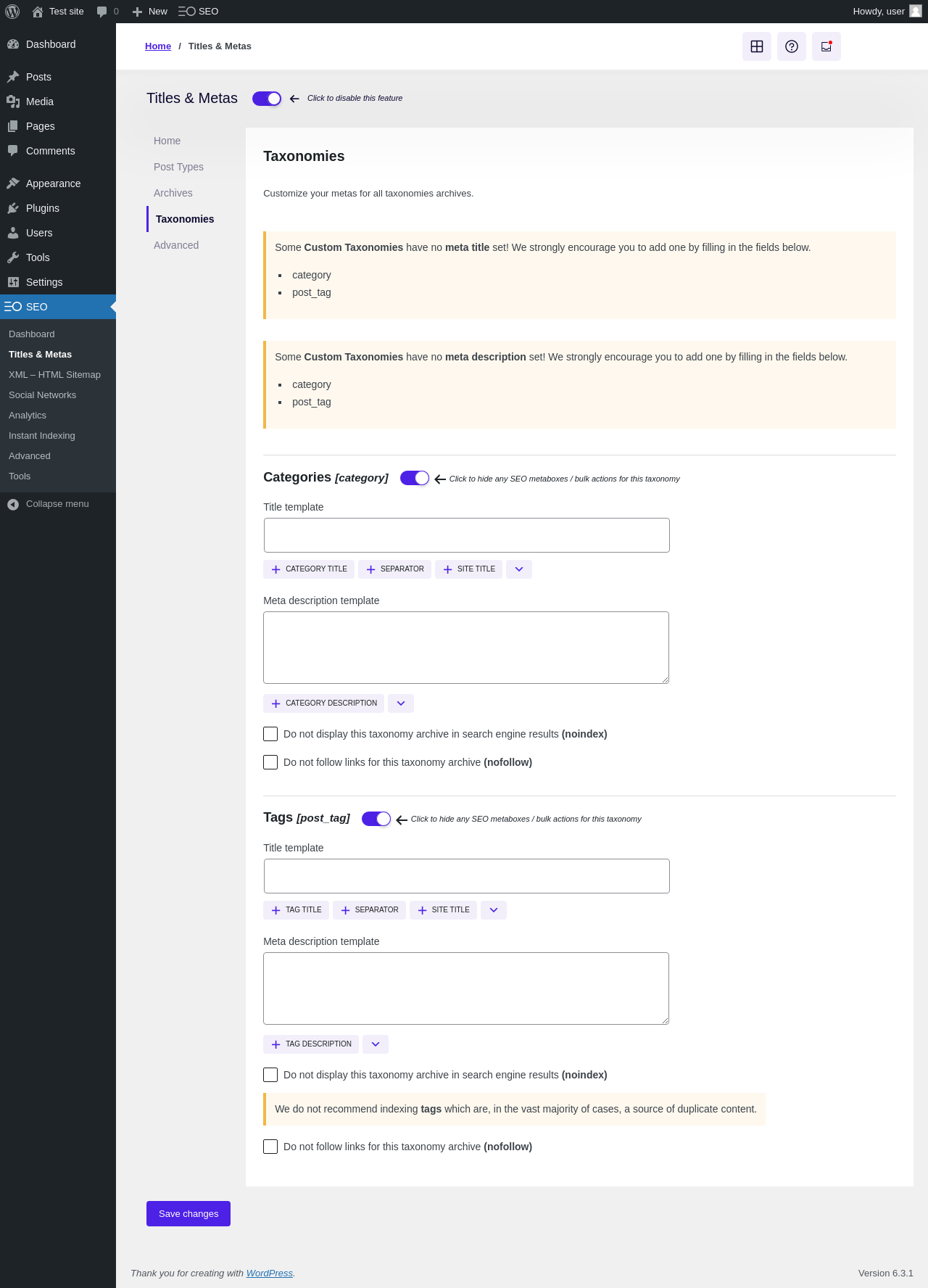Open Plugins in the sidebar
Screen dimensions: 928x1288
58,208
